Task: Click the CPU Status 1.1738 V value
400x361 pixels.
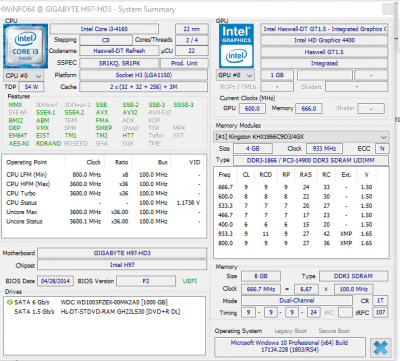Action: (x=188, y=203)
